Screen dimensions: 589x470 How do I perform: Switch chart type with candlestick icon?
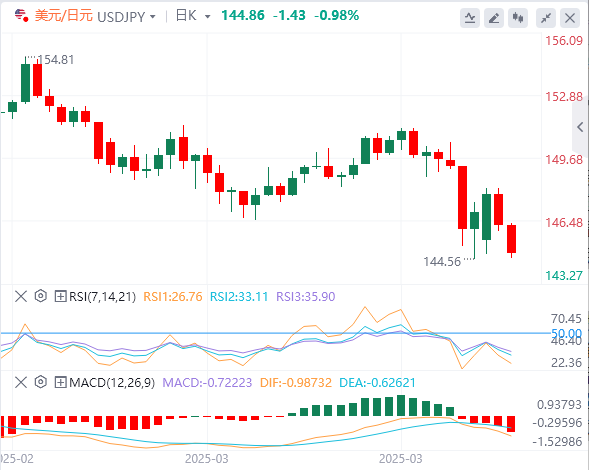(x=518, y=18)
